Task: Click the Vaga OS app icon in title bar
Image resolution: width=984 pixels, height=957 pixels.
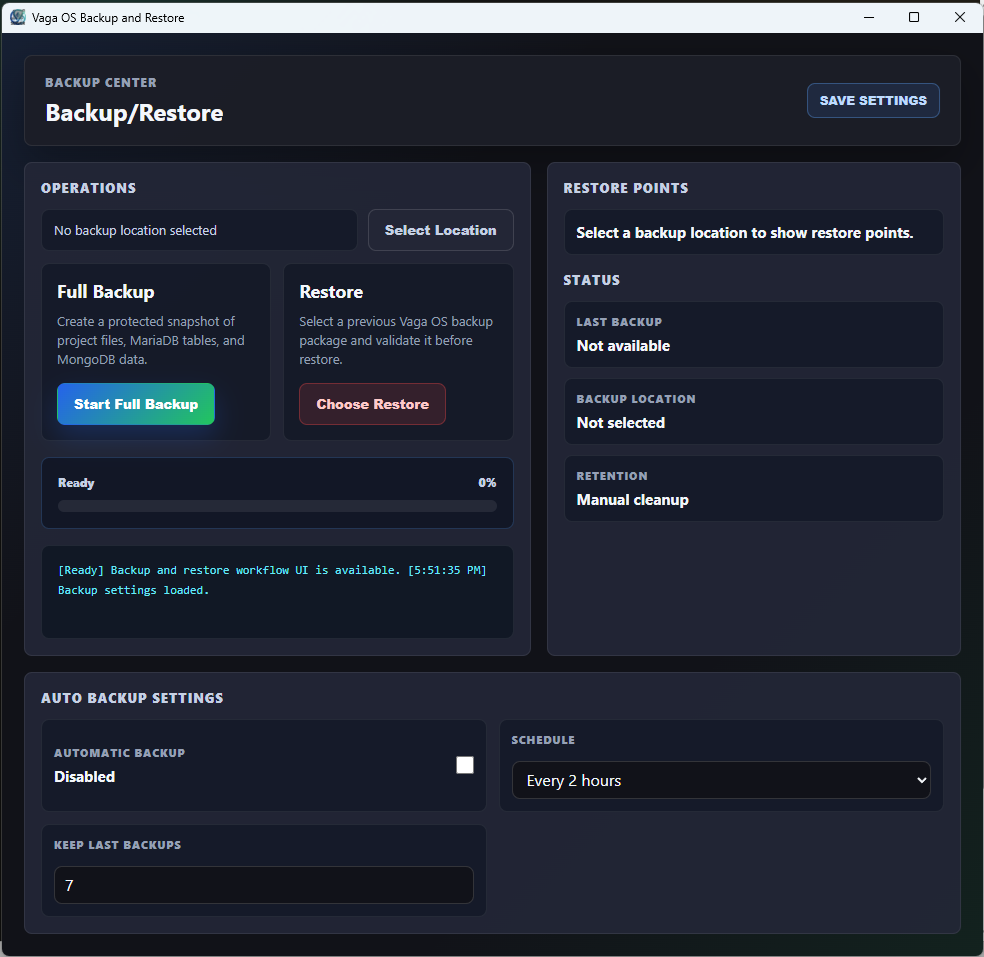Action: click(x=18, y=17)
